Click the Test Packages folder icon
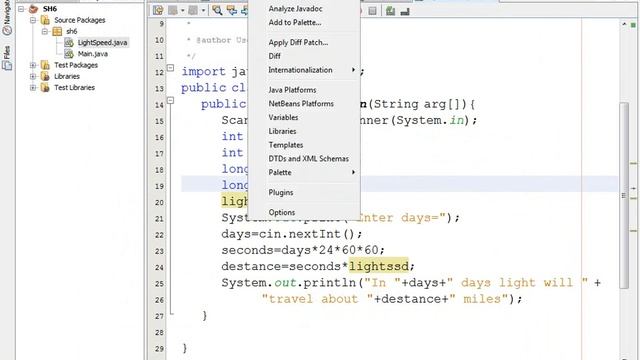Viewport: 640px width, 360px height. (45, 65)
